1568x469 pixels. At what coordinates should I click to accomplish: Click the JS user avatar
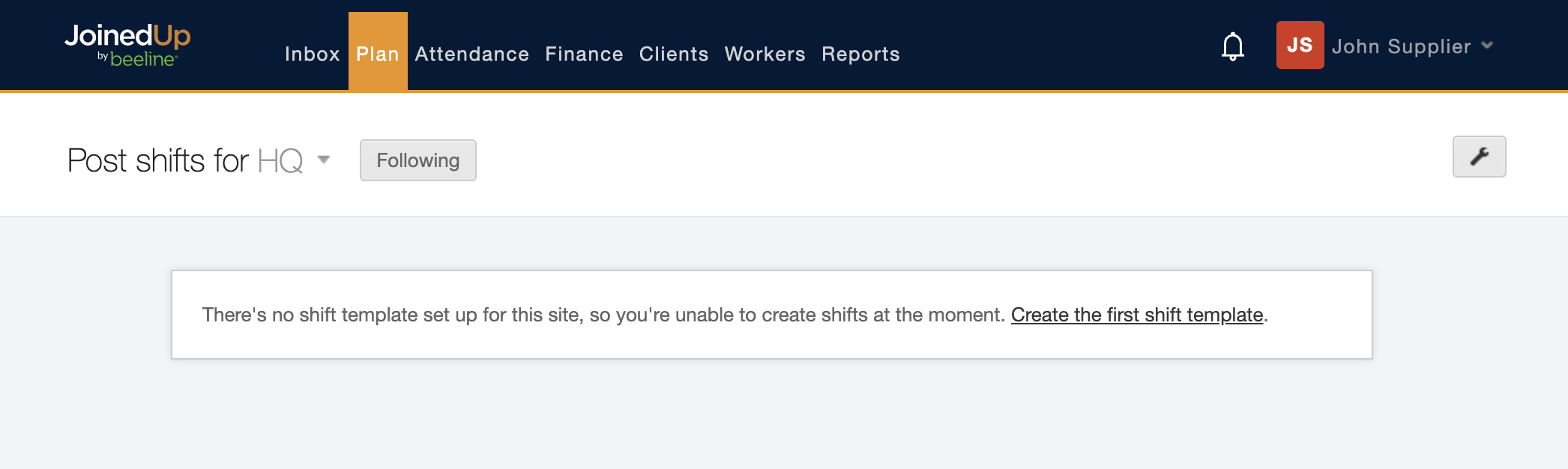[x=1300, y=45]
